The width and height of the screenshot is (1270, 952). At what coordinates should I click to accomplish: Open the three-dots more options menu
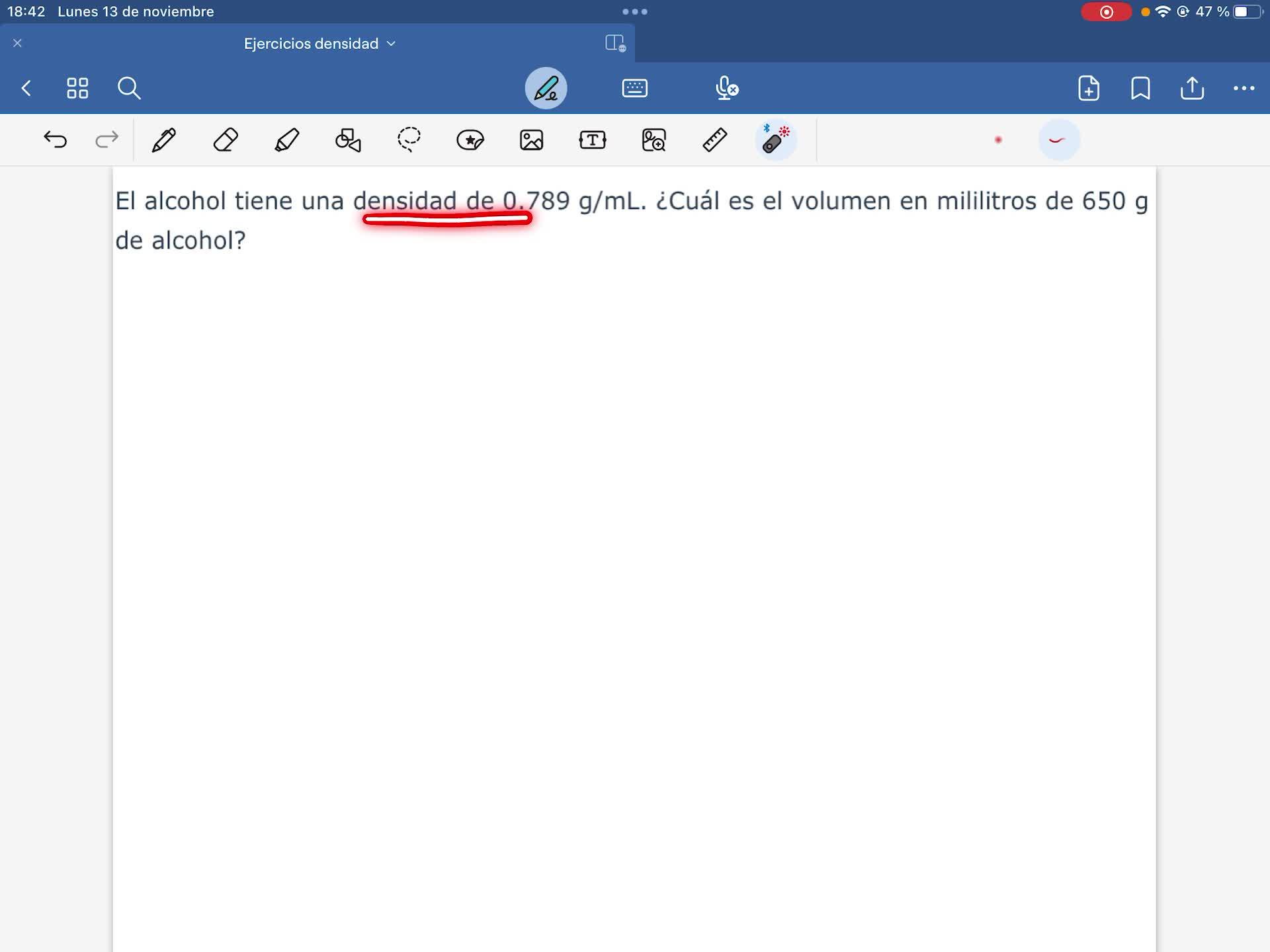point(1244,88)
